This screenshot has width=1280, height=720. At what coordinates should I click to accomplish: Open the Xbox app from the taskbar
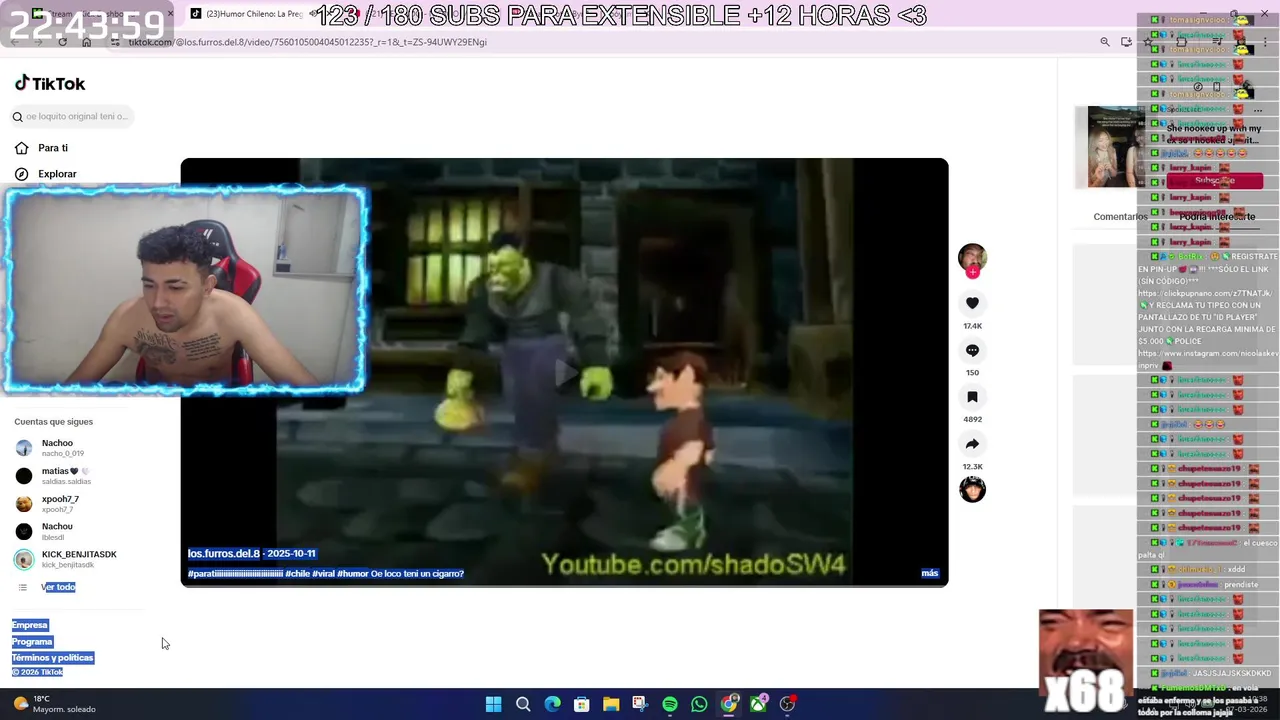click(x=758, y=704)
